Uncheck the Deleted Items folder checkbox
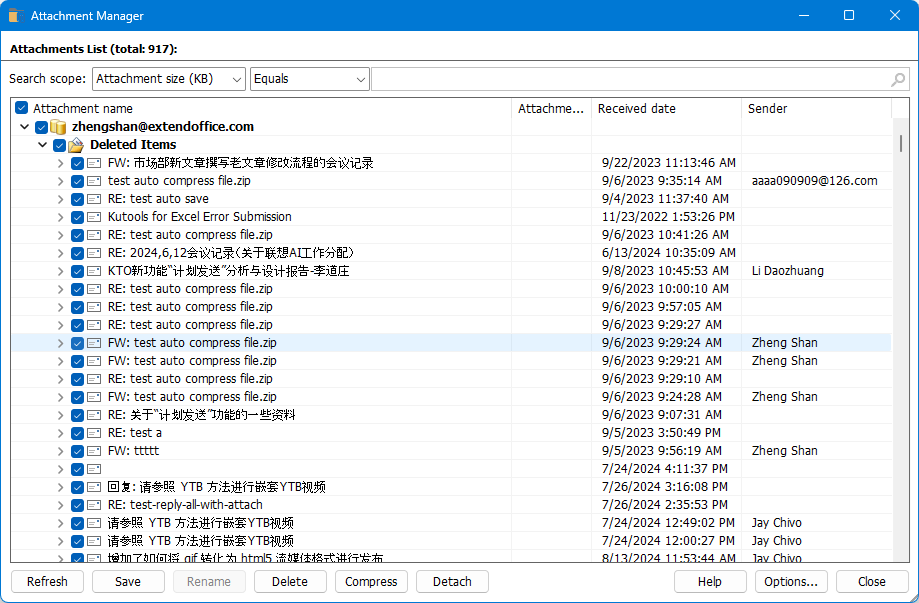The height and width of the screenshot is (603, 919). tap(59, 144)
